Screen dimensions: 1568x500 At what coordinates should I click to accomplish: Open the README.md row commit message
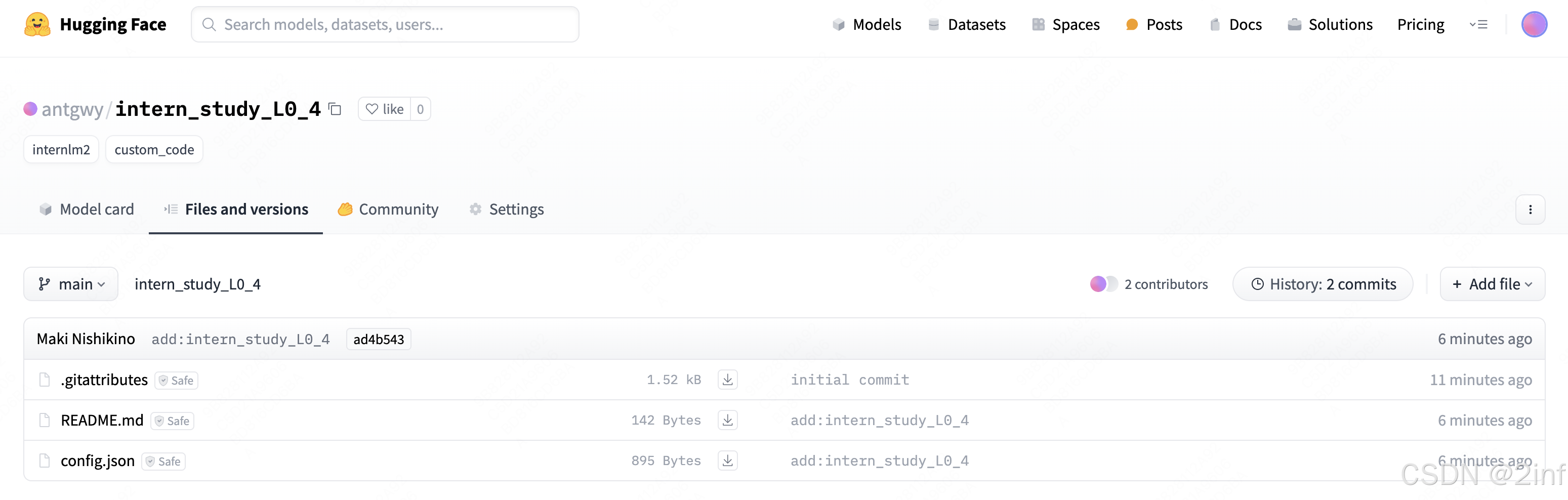(880, 421)
